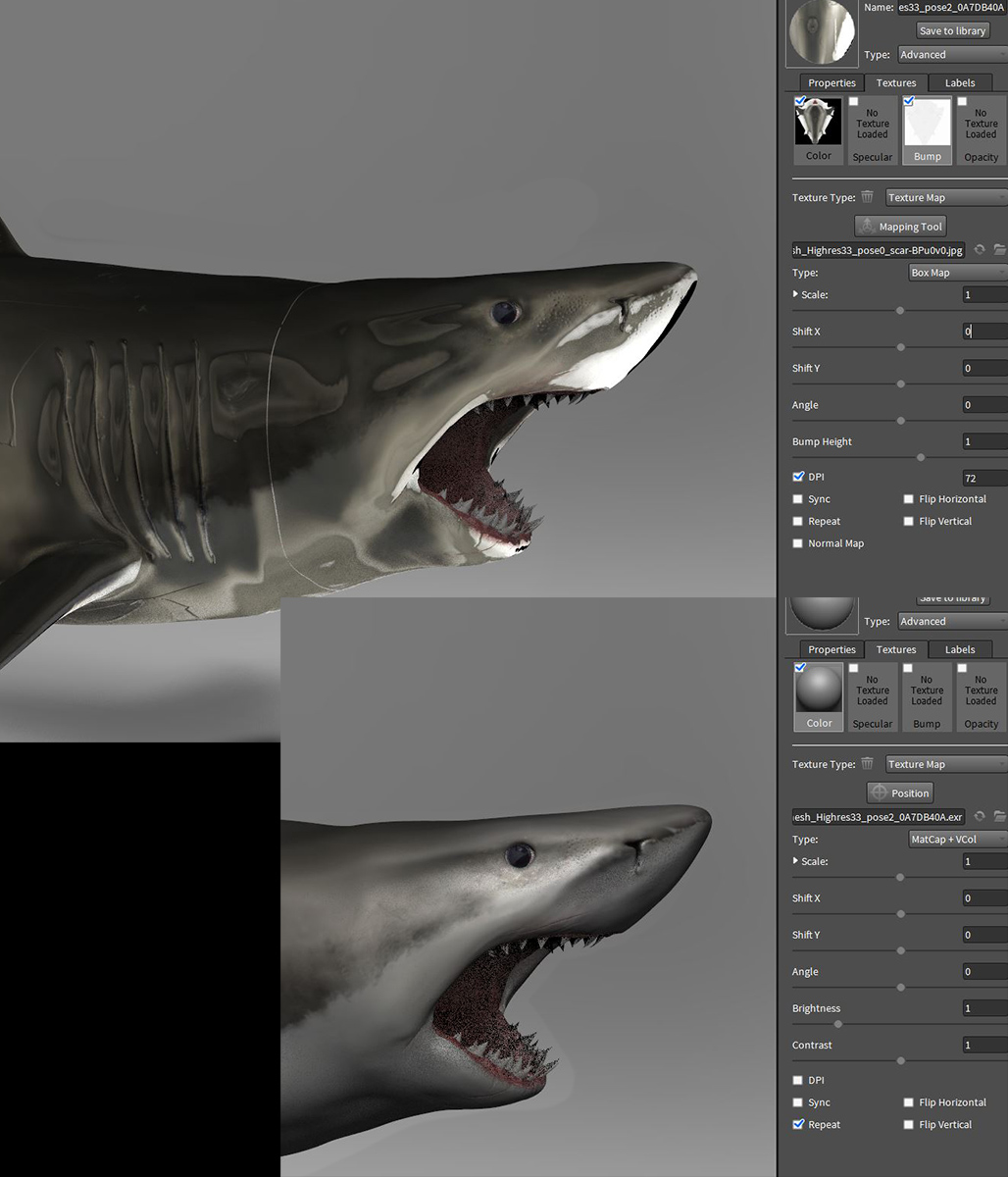This screenshot has height=1177, width=1008.
Task: Reload texture beside scar-BPu0v0.jpg filename
Action: 979,250
